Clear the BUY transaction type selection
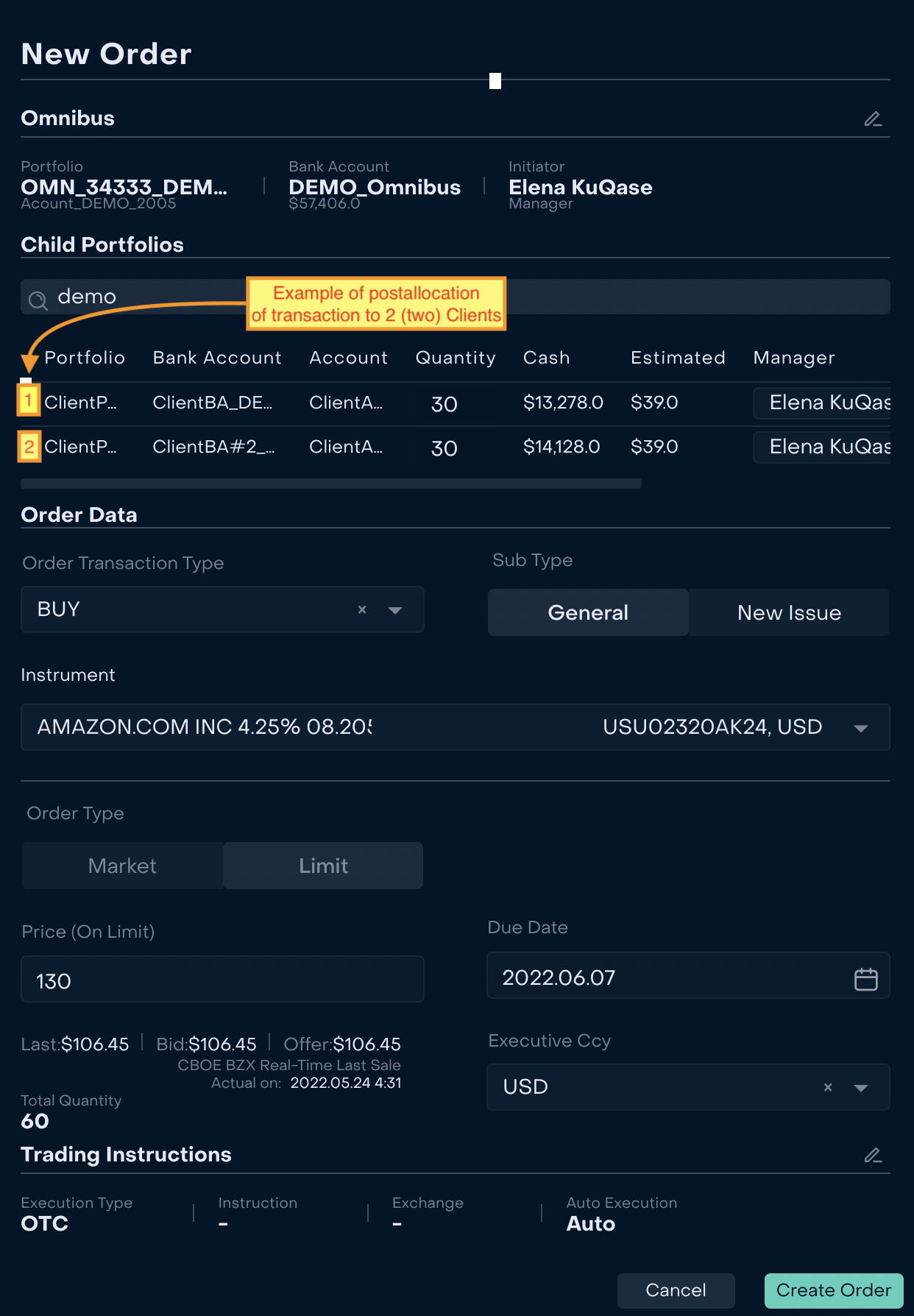The width and height of the screenshot is (914, 1316). [362, 609]
